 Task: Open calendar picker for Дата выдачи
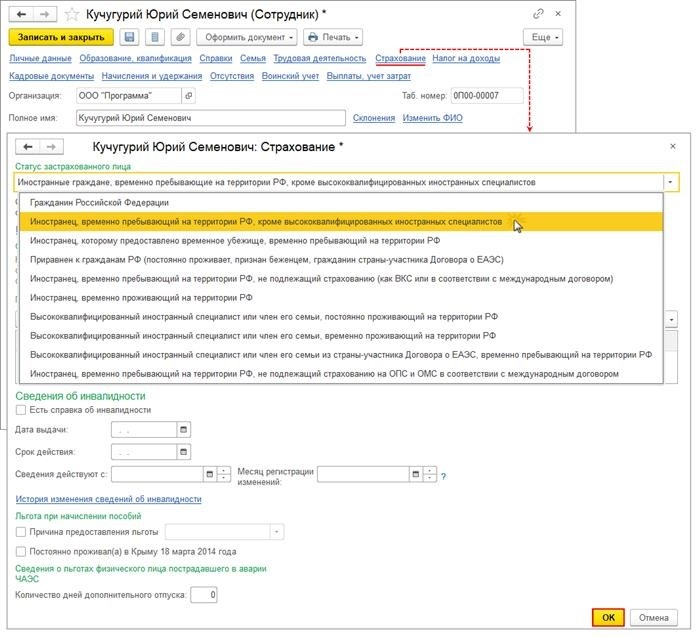183,429
